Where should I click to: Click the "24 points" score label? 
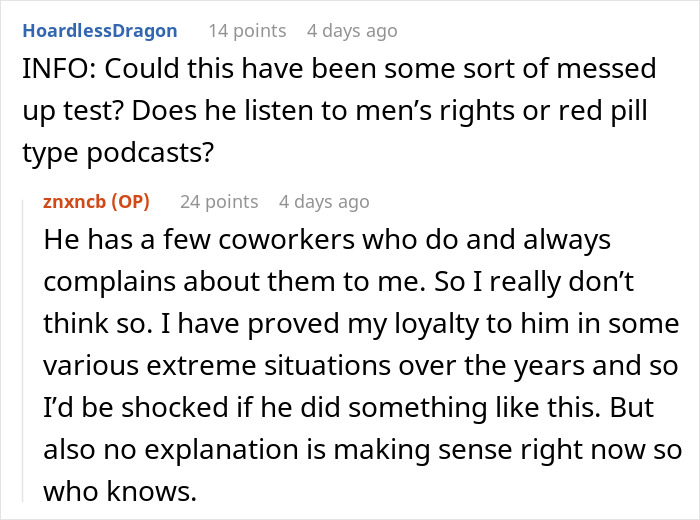tap(219, 201)
